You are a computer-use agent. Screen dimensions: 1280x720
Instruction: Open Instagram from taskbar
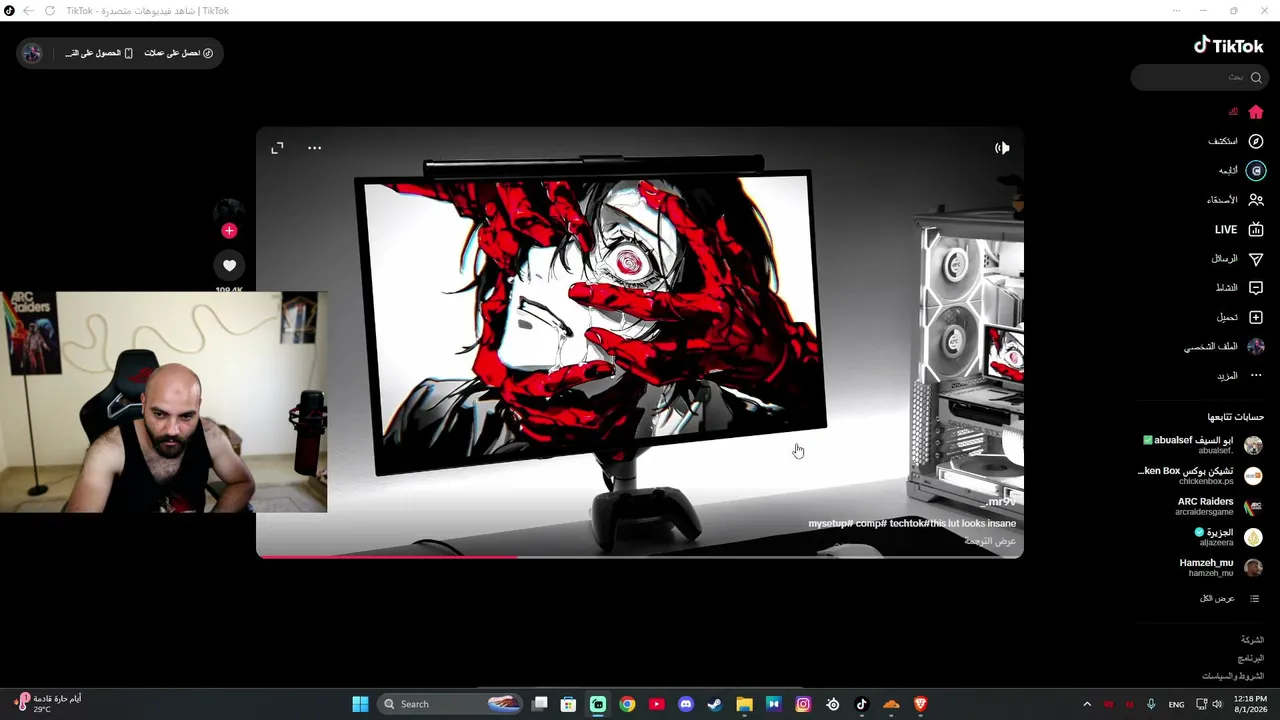point(803,704)
